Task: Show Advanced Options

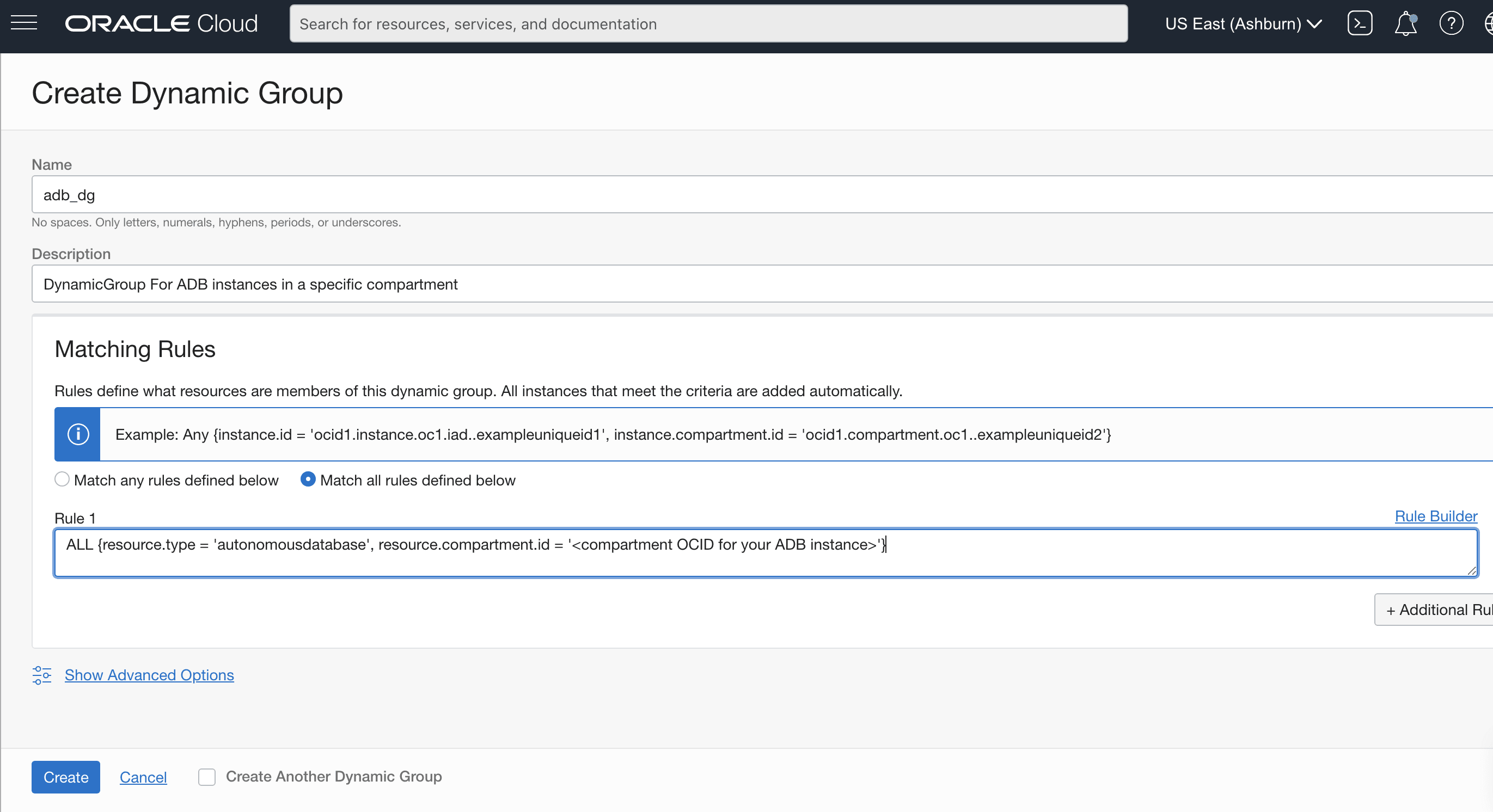Action: click(x=149, y=675)
